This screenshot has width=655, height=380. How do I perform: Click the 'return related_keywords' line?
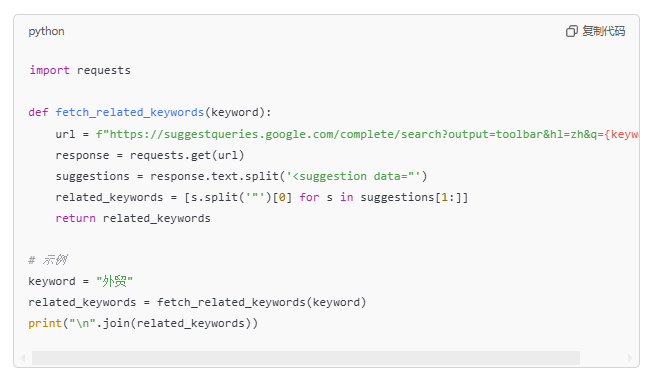(133, 218)
